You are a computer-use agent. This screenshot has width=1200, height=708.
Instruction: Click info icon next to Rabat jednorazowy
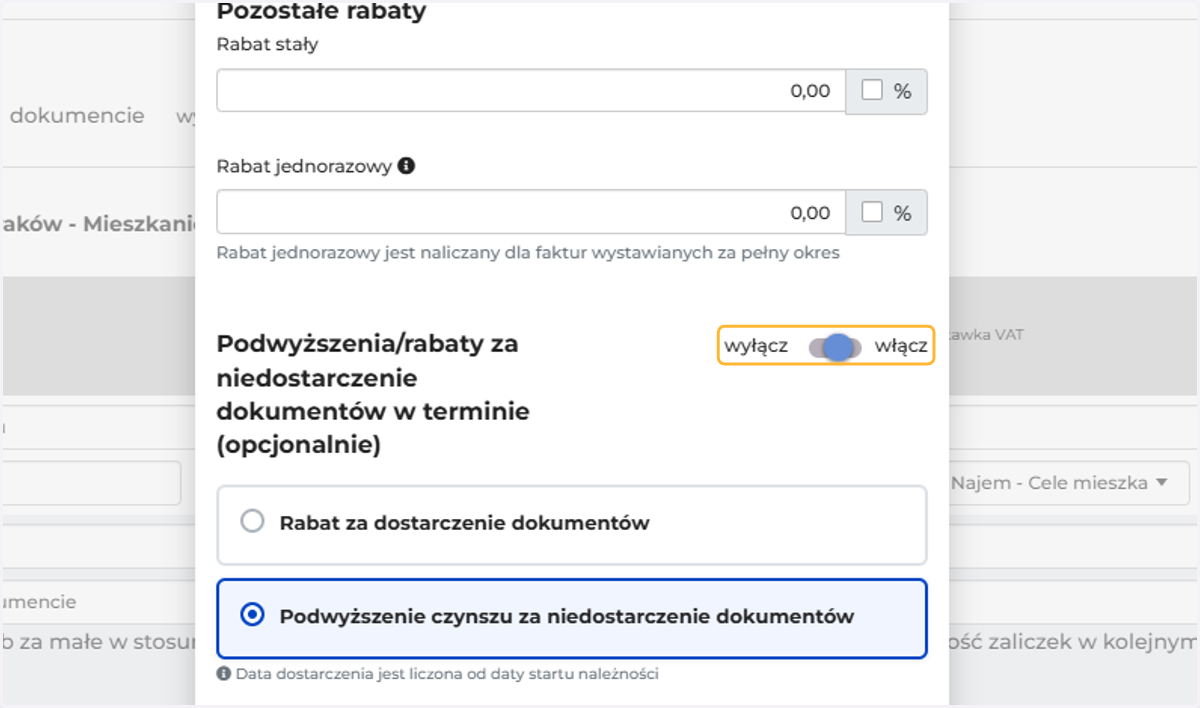pyautogui.click(x=406, y=166)
